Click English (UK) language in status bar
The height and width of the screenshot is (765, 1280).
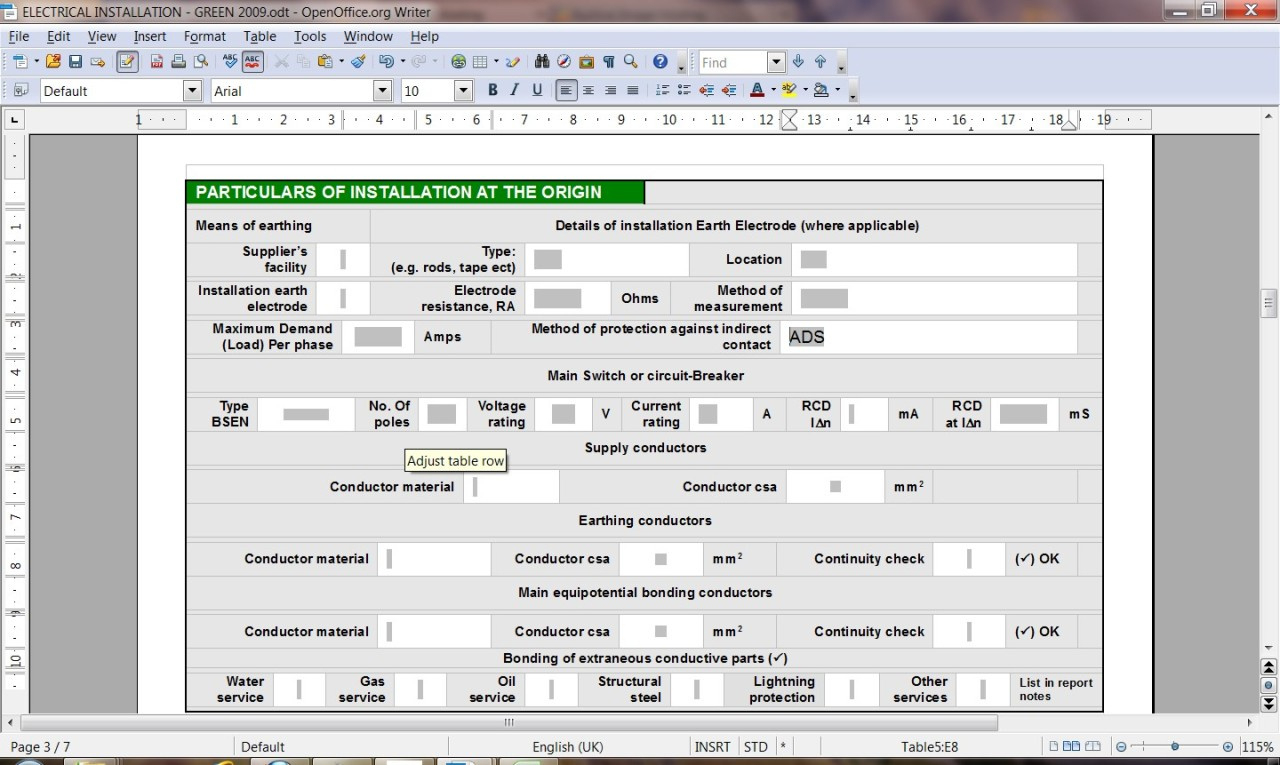tap(567, 747)
